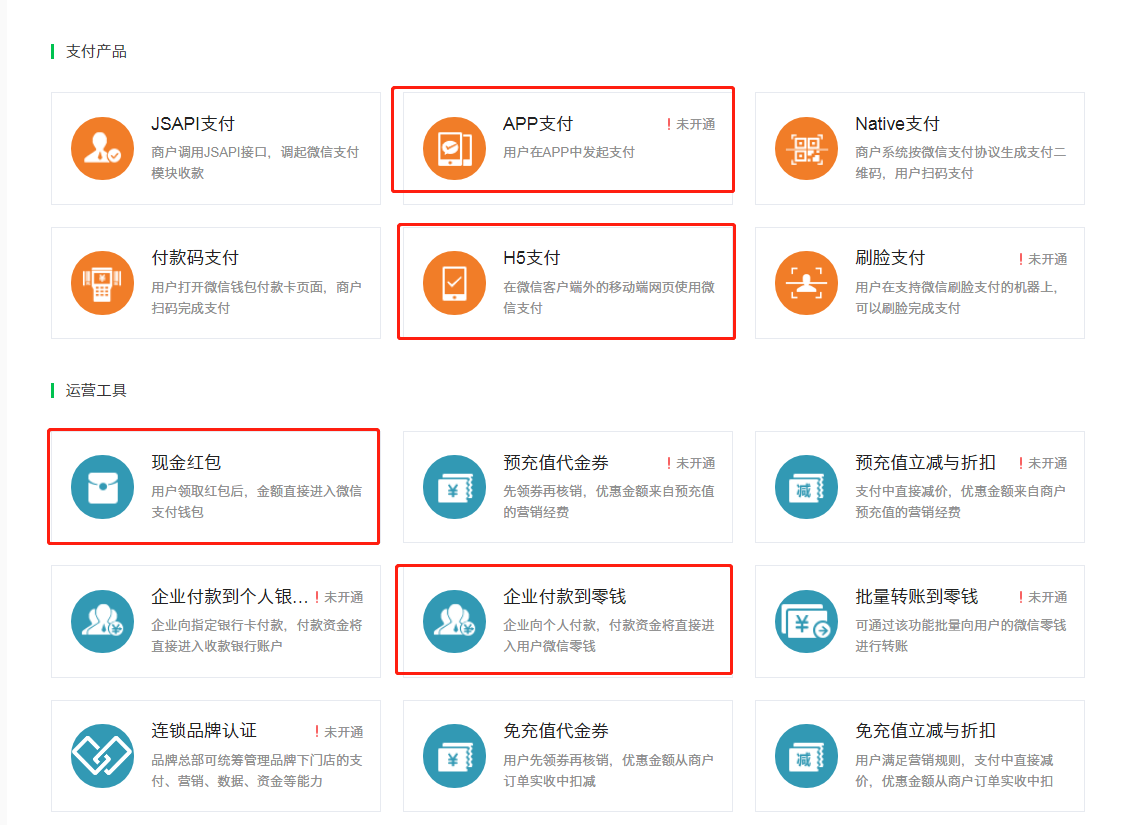Screen dimensions: 1122x825
Task: Click the 运营工具 section heading
Action: pyautogui.click(x=96, y=390)
